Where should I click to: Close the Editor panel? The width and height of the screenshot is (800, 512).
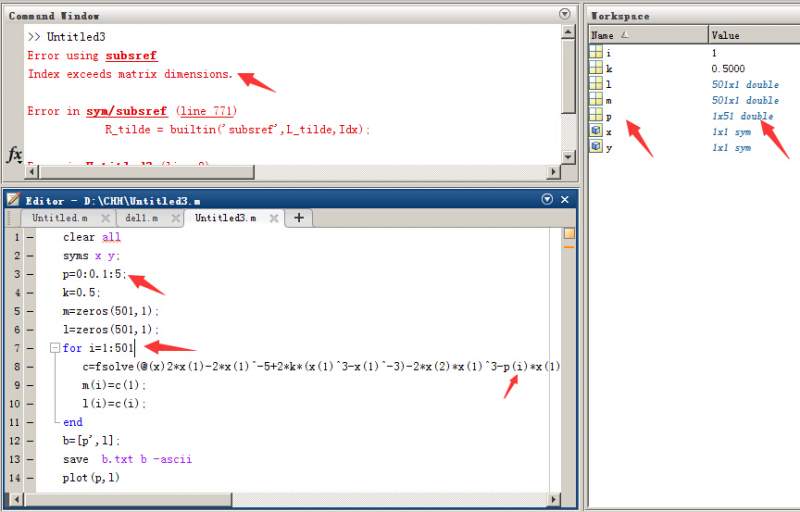[565, 199]
